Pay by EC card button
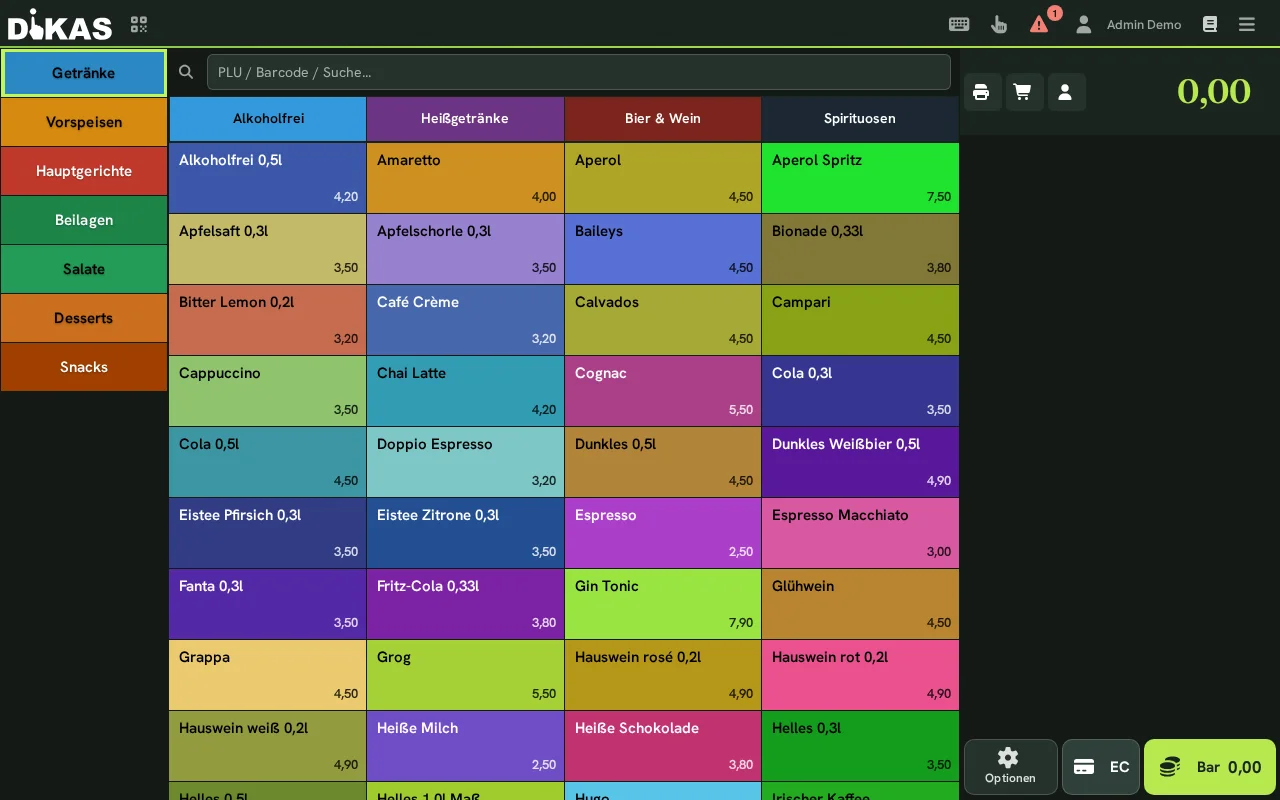The width and height of the screenshot is (1280, 800). pos(1101,767)
